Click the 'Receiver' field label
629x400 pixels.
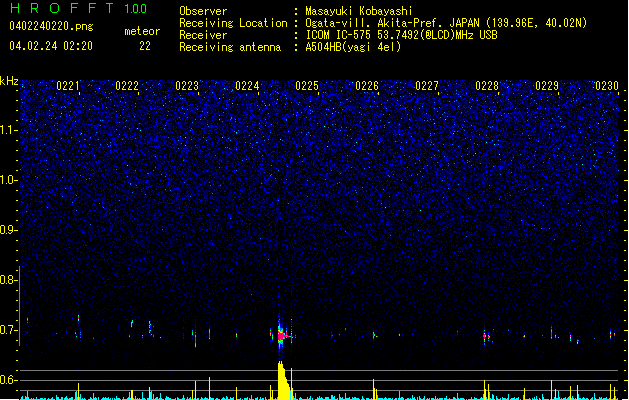(x=203, y=35)
